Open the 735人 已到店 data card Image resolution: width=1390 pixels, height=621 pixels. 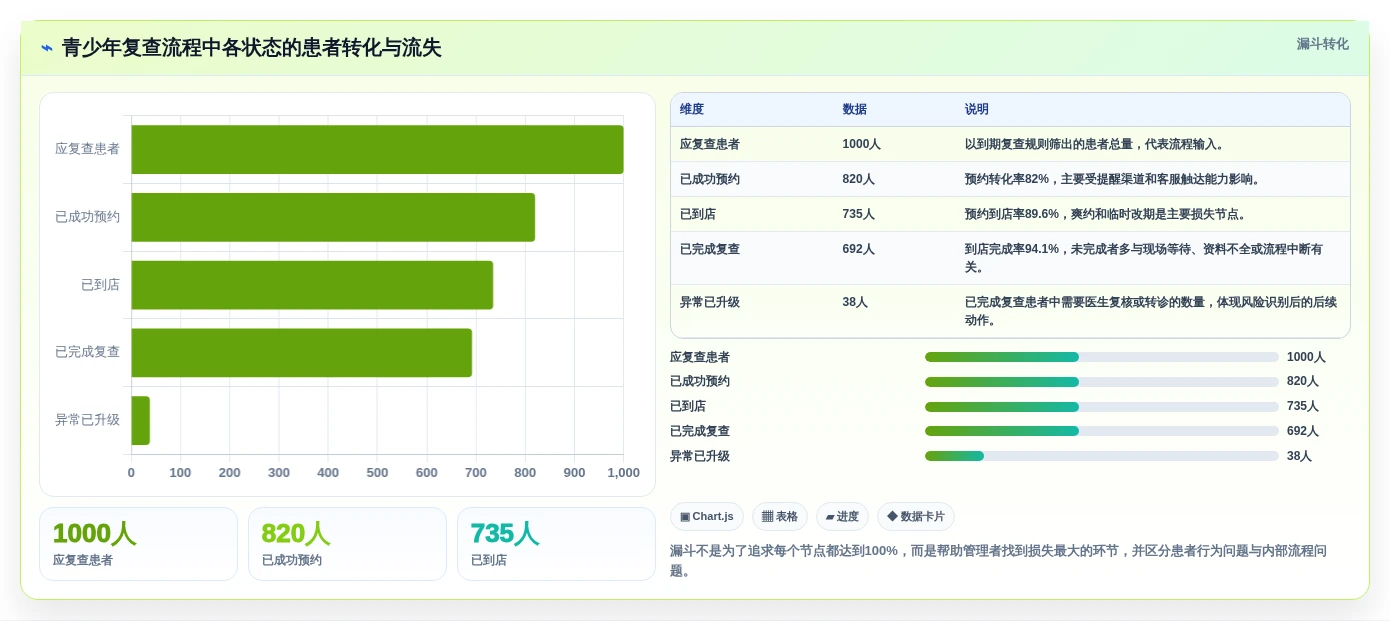(556, 544)
